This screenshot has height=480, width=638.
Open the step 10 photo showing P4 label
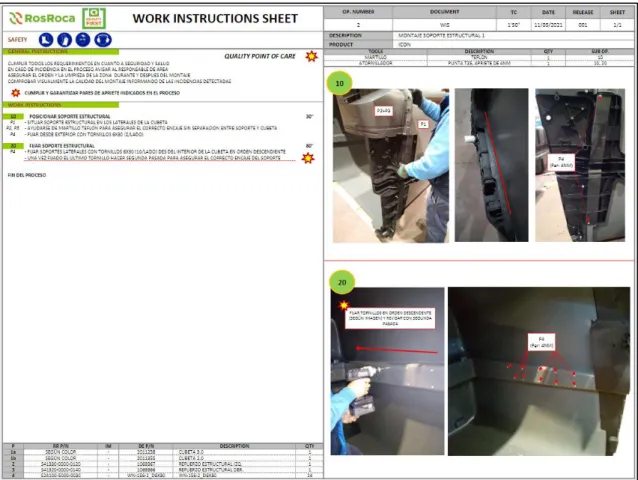tap(580, 165)
